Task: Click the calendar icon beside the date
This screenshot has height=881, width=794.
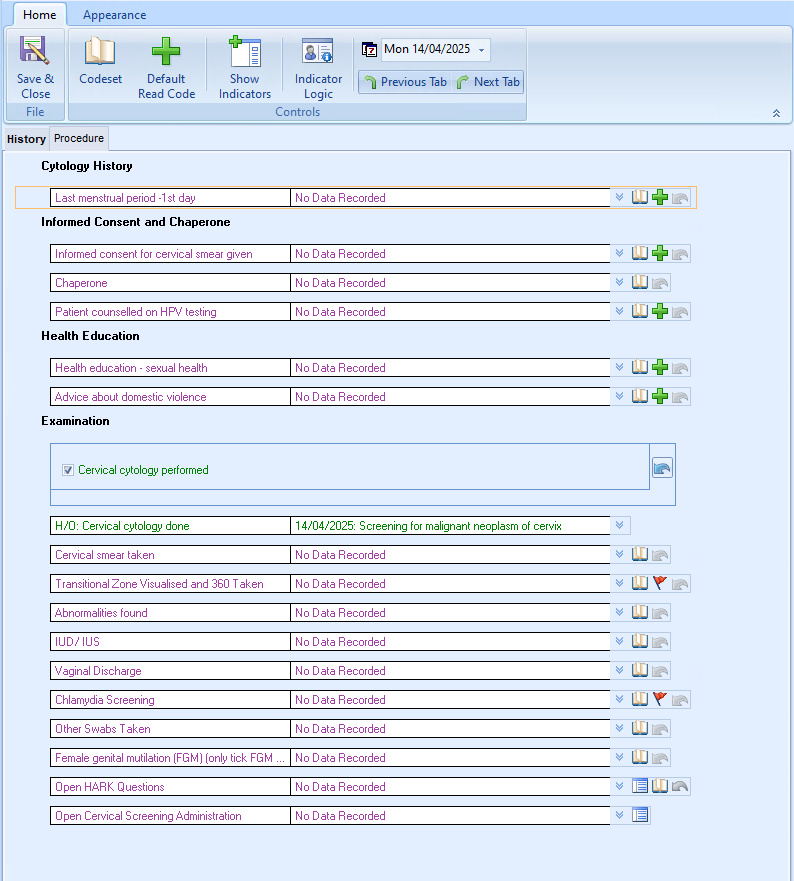Action: coord(369,49)
